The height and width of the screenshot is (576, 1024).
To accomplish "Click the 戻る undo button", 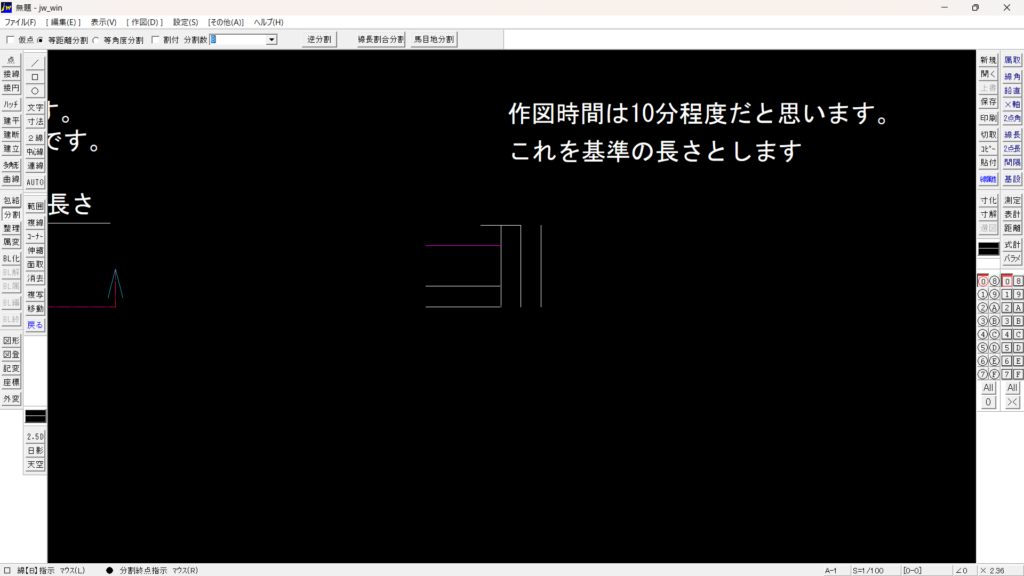I will click(x=35, y=325).
